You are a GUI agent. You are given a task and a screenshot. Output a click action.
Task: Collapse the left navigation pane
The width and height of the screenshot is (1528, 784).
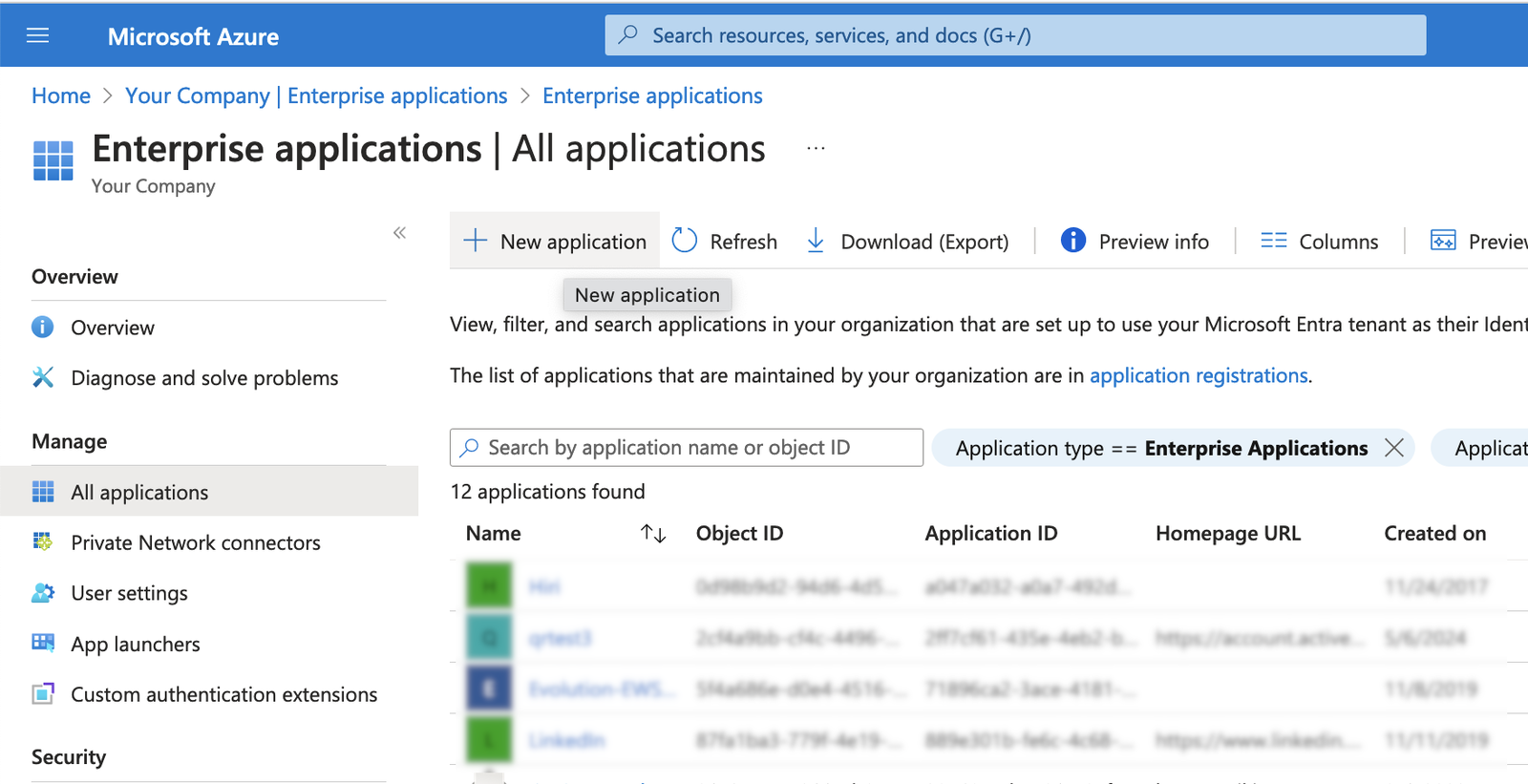tap(399, 233)
